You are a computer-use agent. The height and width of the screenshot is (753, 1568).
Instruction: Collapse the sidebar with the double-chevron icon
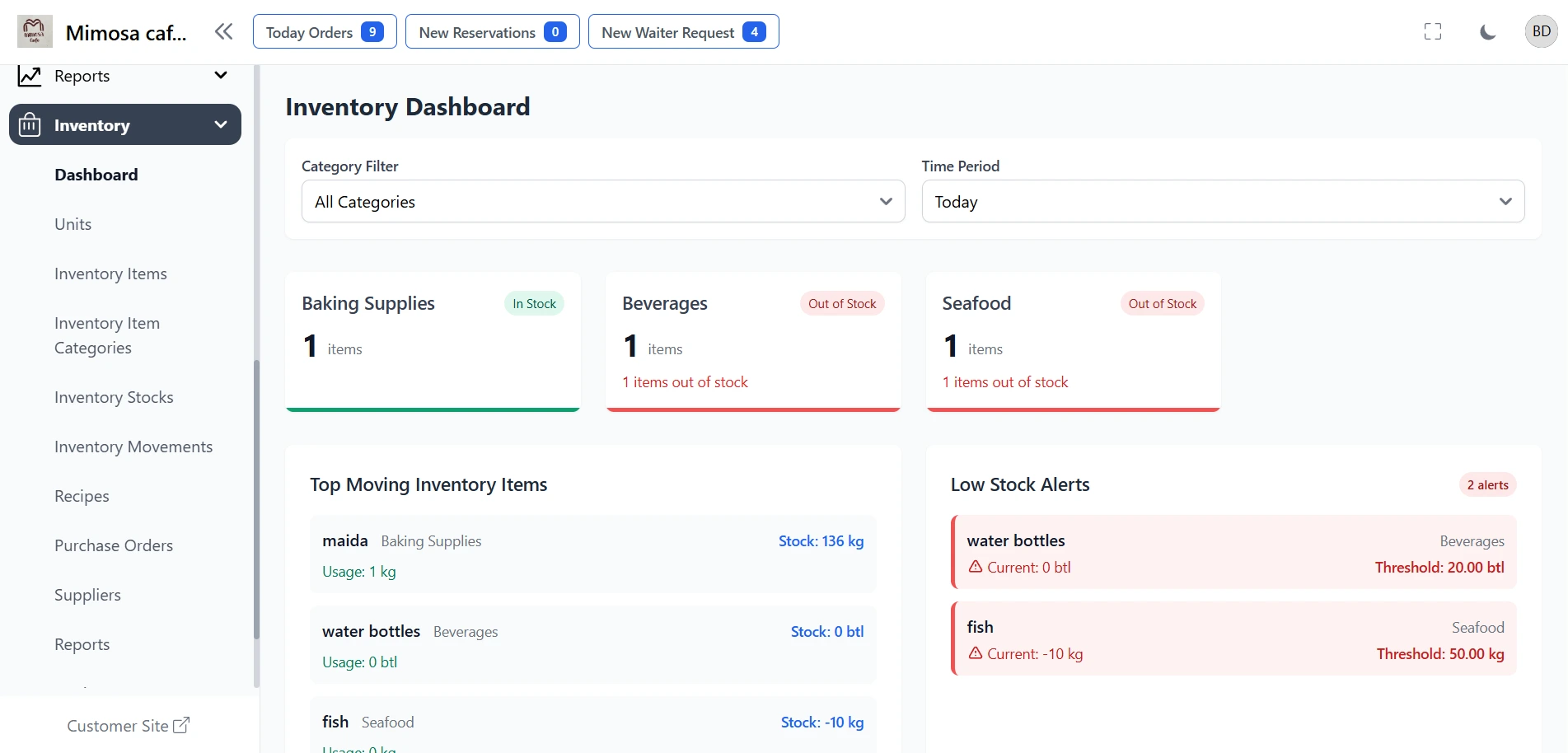click(x=223, y=31)
